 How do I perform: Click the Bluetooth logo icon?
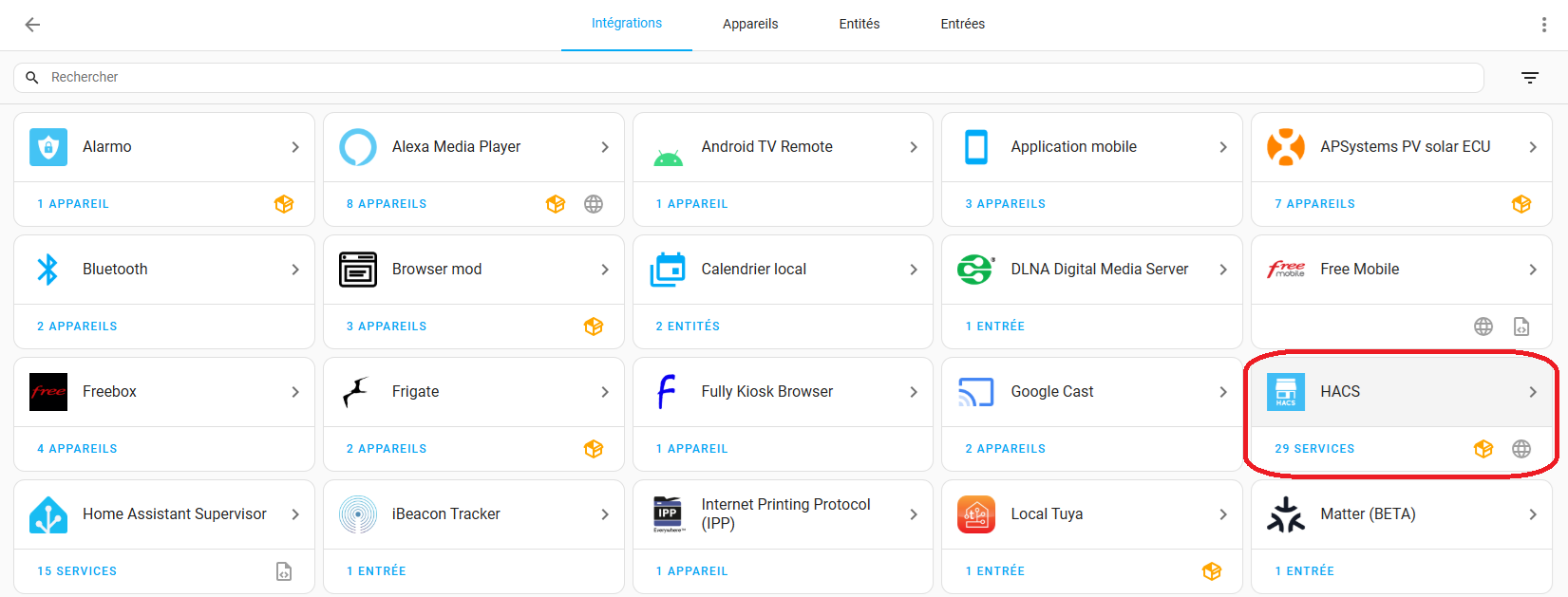click(x=47, y=270)
